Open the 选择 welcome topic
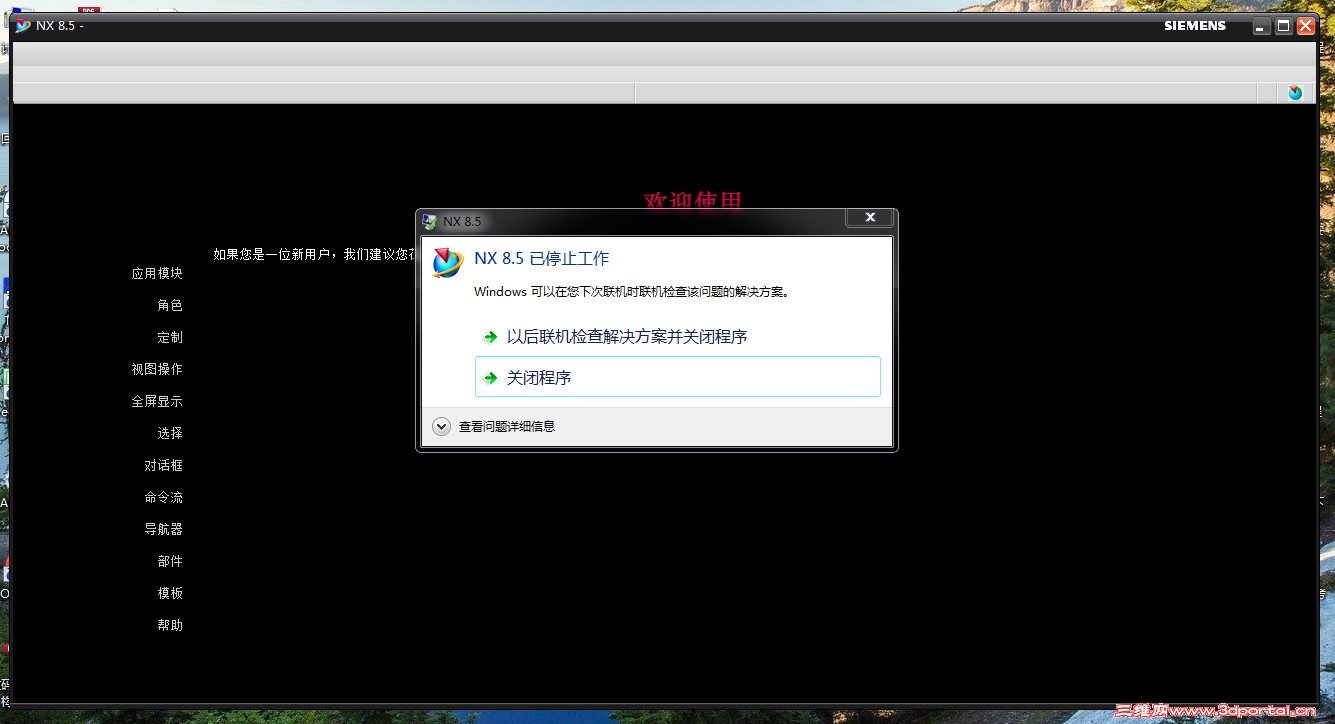The width and height of the screenshot is (1335, 724). 170,433
